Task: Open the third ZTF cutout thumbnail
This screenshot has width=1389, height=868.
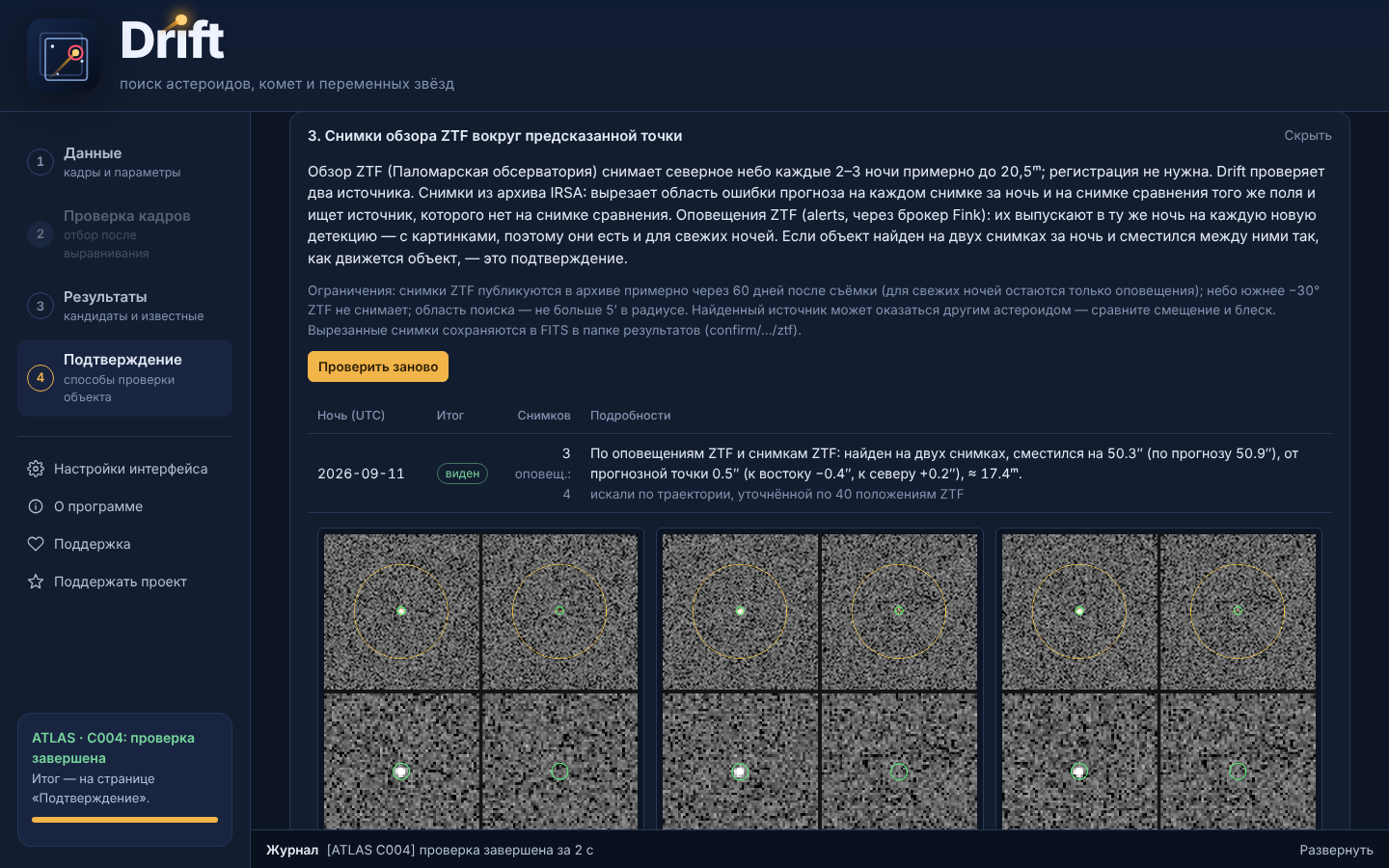Action: point(1158,681)
